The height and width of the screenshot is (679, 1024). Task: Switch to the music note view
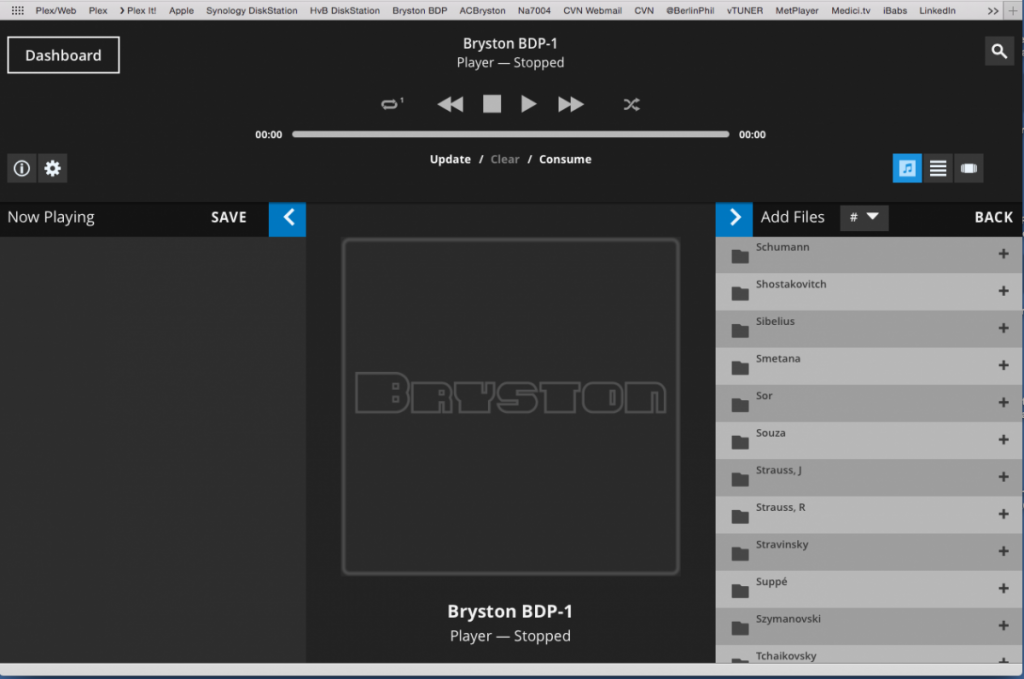point(907,168)
